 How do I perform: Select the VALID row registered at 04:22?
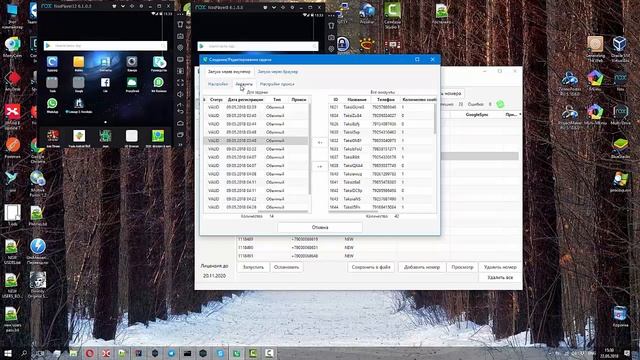pyautogui.click(x=256, y=199)
